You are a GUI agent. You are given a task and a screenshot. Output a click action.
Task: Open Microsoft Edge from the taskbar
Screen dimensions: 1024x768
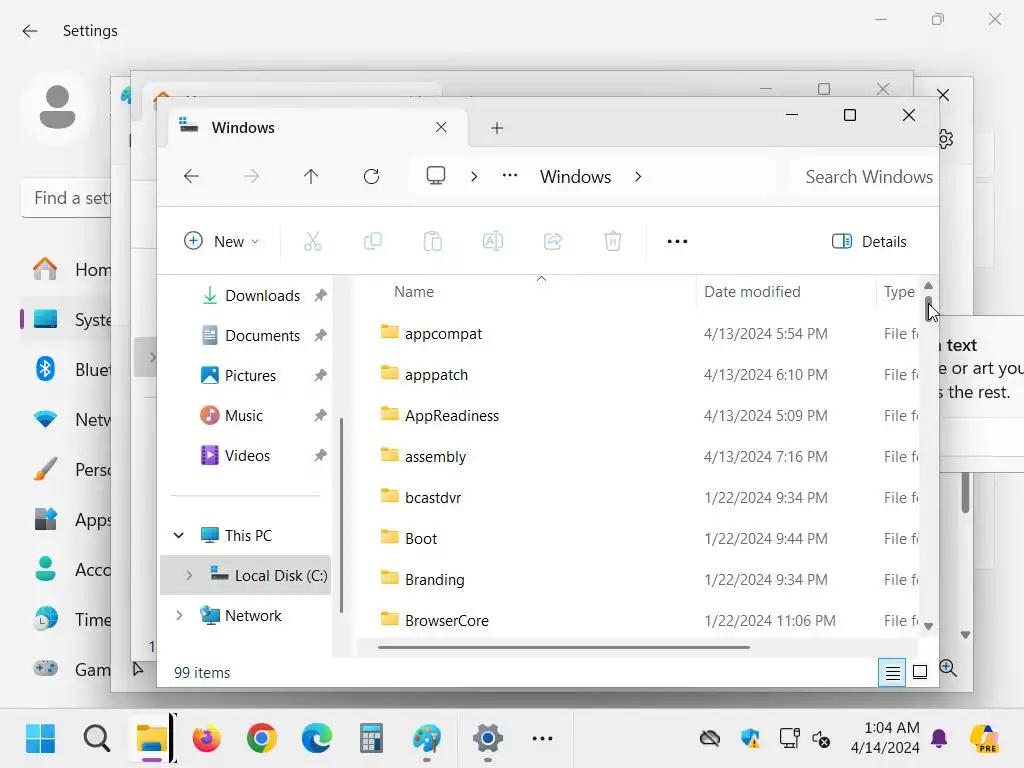(317, 739)
